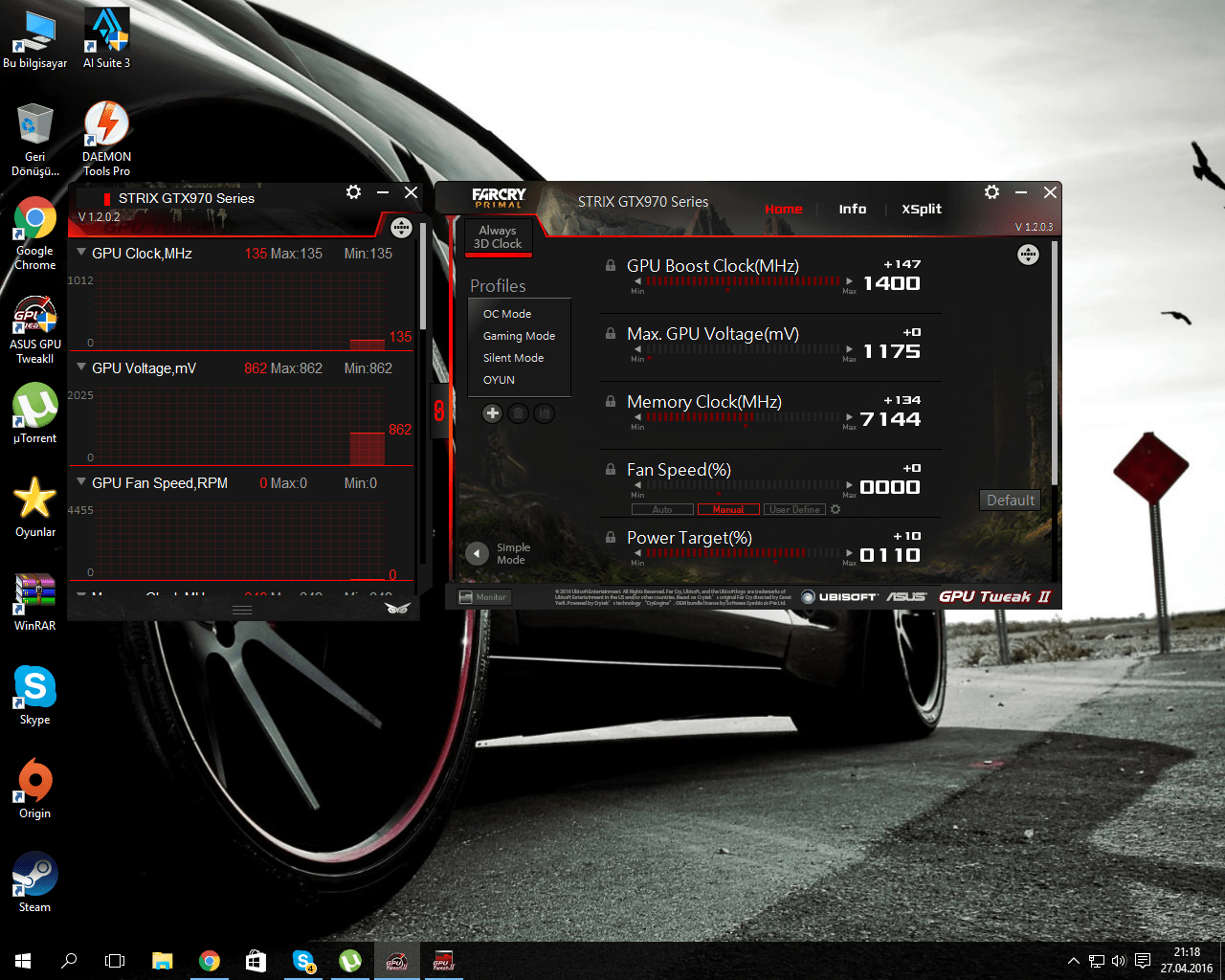Set fan control to Auto

(662, 509)
